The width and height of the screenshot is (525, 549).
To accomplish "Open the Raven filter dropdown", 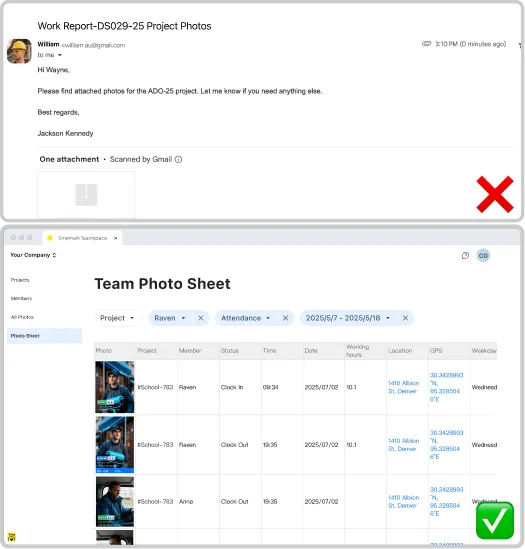I will (170, 318).
